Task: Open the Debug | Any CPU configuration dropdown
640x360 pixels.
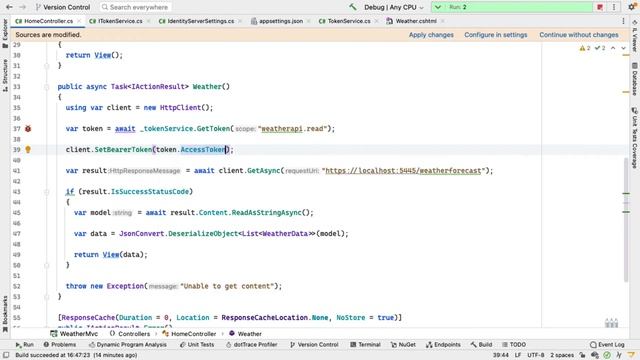Action: [393, 7]
